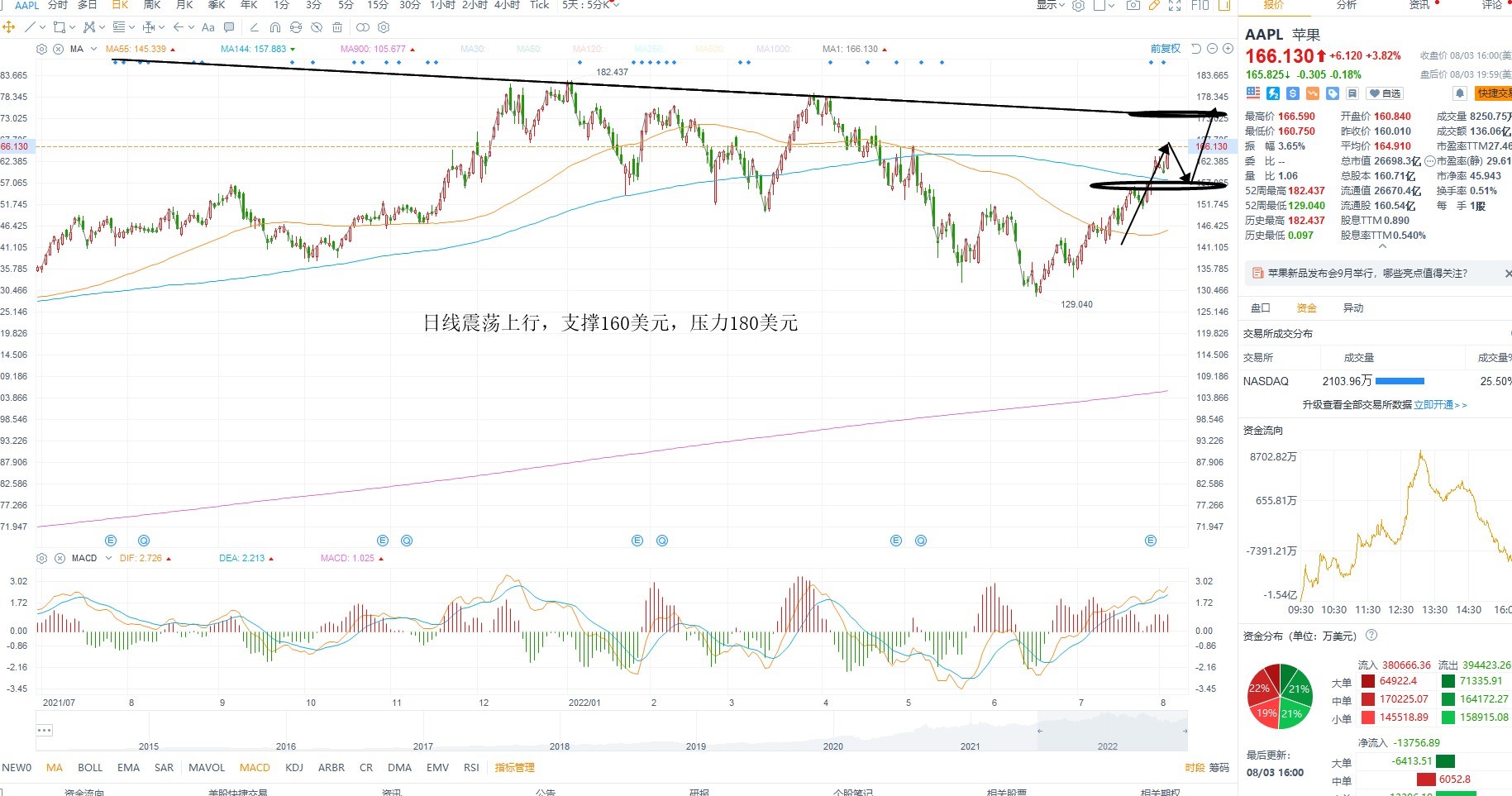Reset chart view with undo arrow

click(x=1196, y=49)
